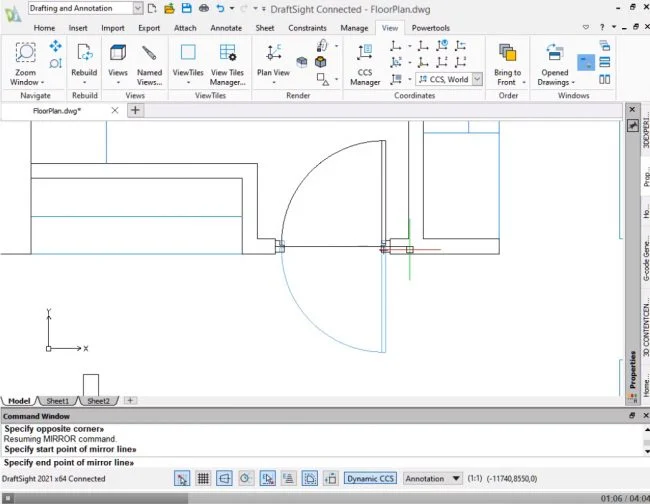Switch to the Annotate ribbon tab

pyautogui.click(x=226, y=28)
